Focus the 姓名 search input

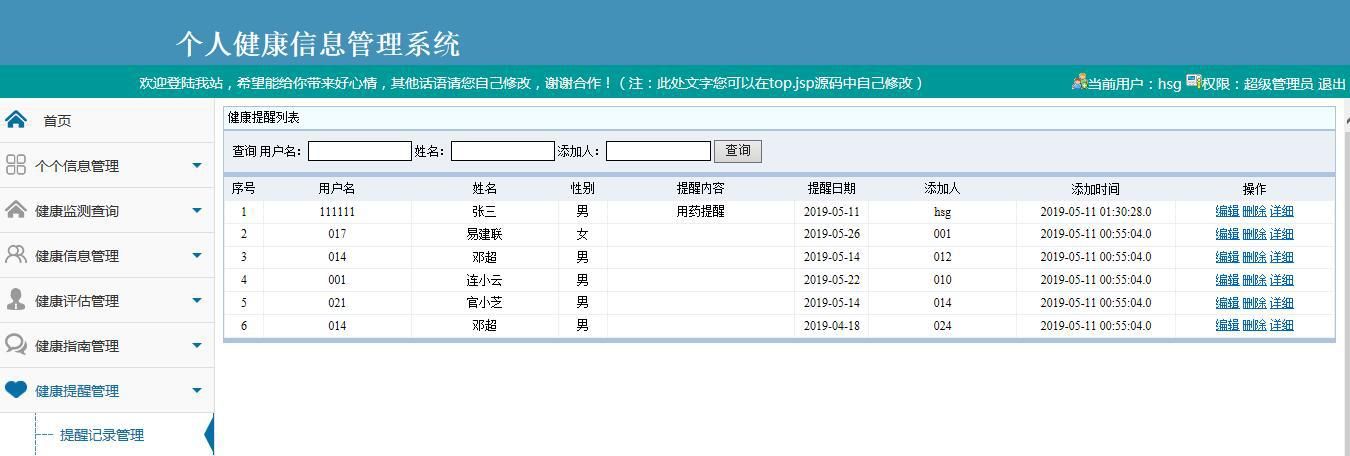pos(502,151)
